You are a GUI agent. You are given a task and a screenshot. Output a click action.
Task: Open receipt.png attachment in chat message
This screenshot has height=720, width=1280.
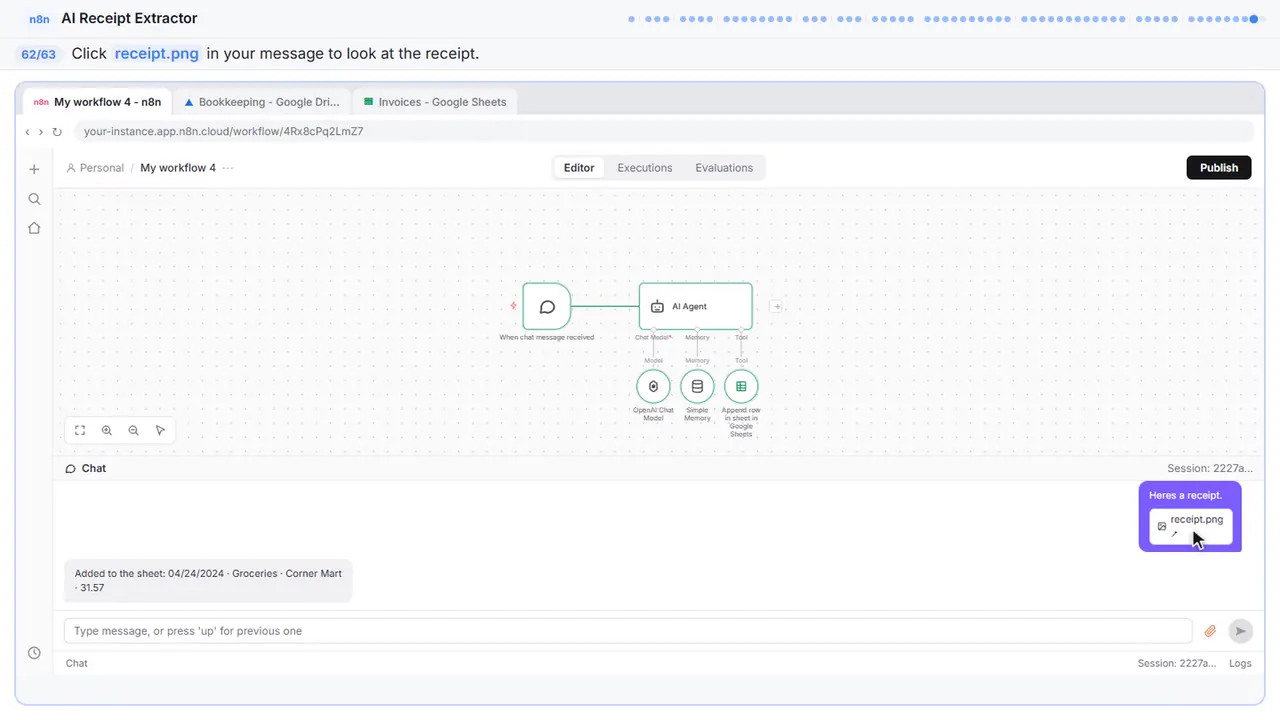click(x=1190, y=525)
